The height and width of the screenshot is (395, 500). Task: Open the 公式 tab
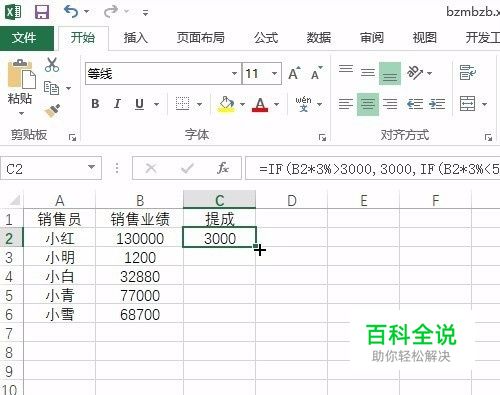click(266, 38)
